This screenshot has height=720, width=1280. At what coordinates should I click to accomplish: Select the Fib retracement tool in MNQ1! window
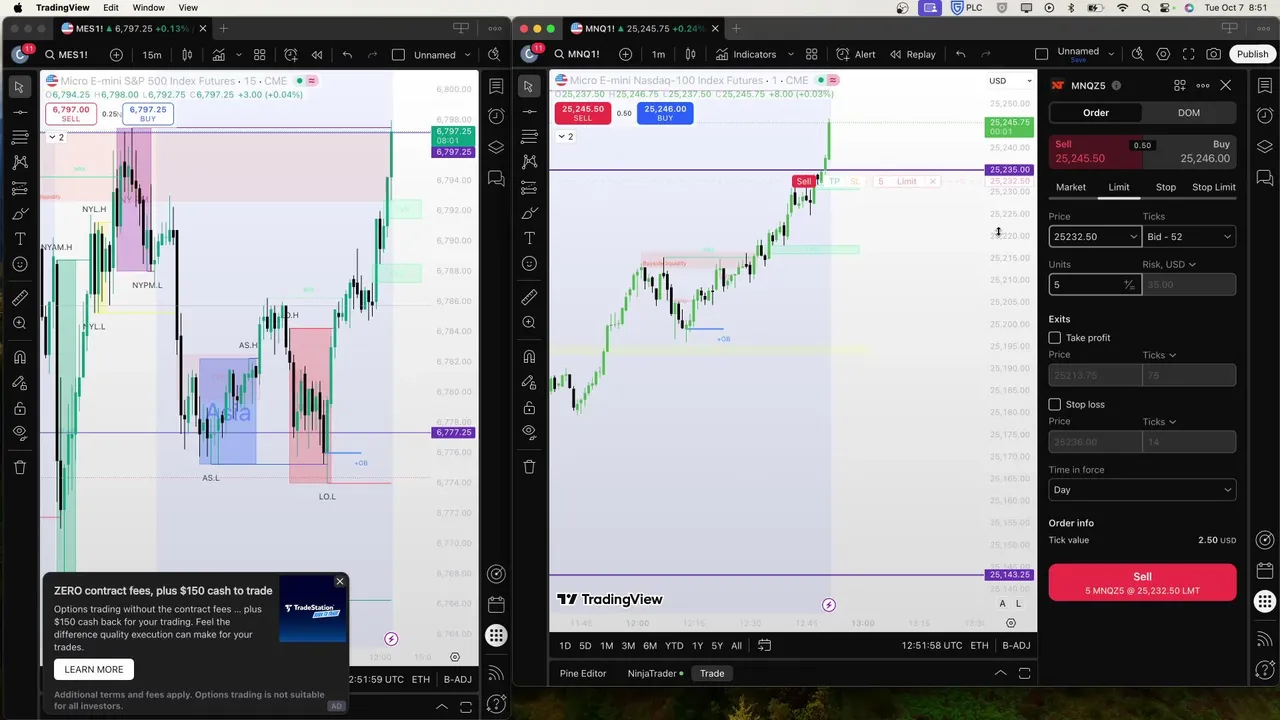(529, 136)
